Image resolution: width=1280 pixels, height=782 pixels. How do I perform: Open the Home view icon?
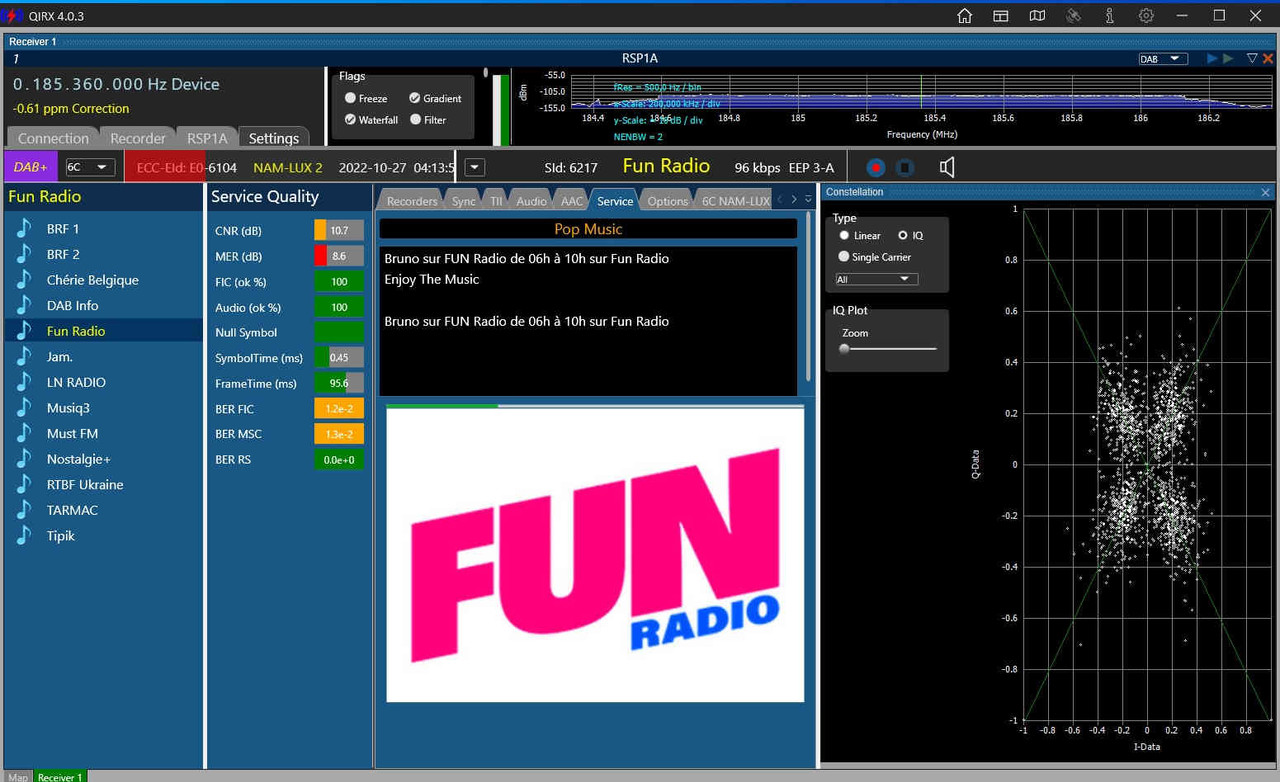tap(964, 16)
